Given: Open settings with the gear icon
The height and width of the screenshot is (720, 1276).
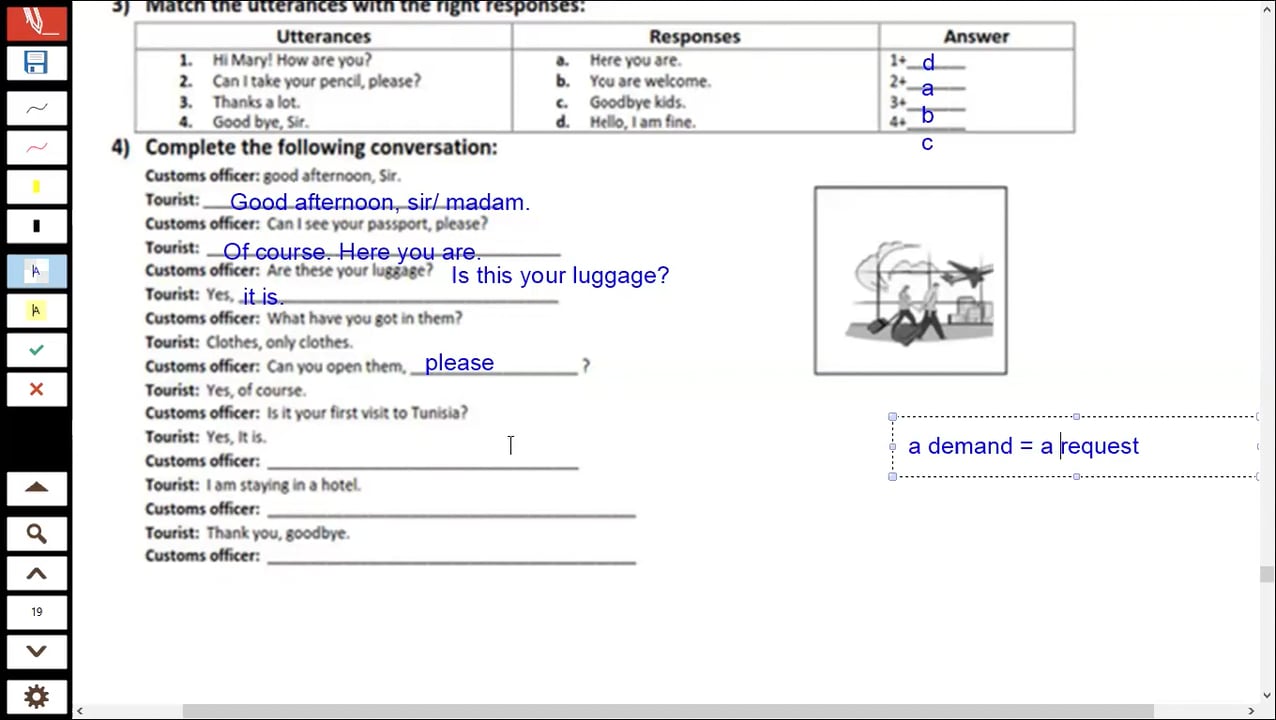Looking at the screenshot, I should [36, 697].
